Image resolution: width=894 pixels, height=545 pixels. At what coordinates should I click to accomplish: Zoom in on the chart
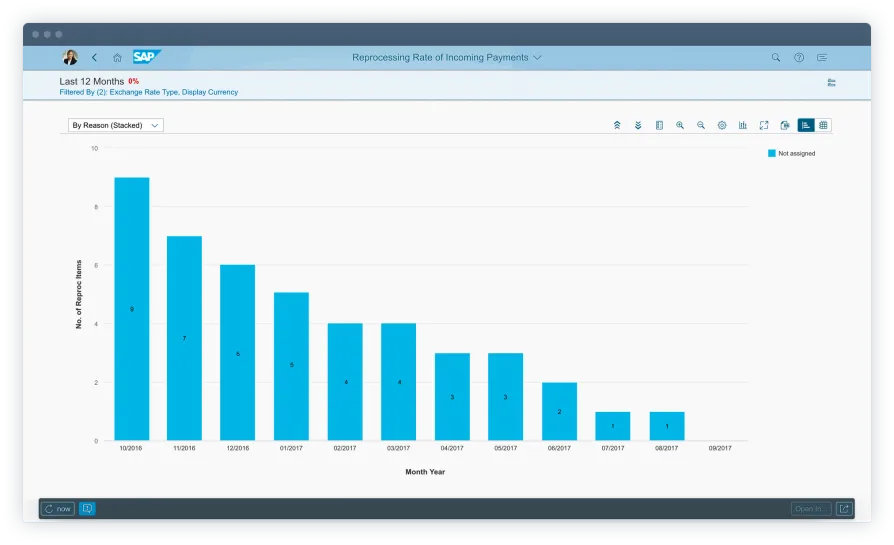tap(680, 126)
